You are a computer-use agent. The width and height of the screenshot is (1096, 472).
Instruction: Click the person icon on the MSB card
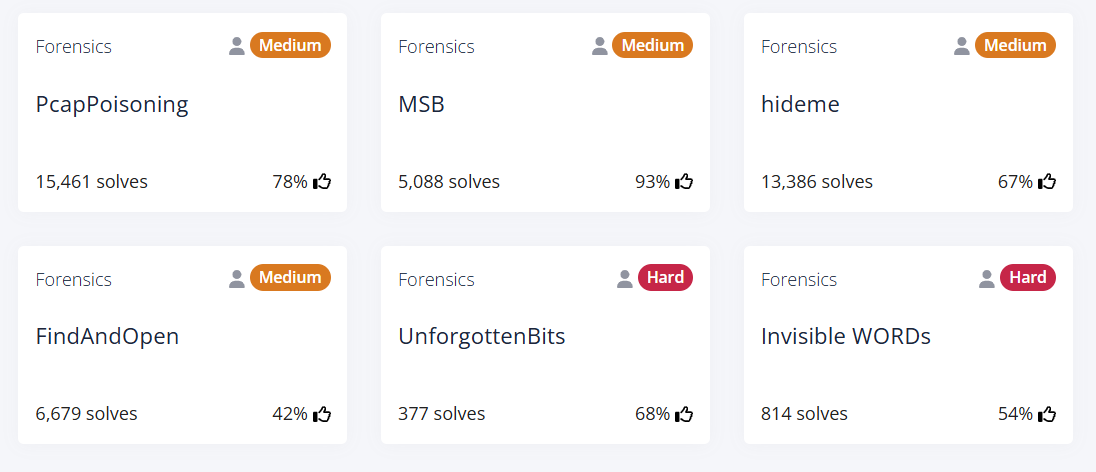(x=600, y=46)
